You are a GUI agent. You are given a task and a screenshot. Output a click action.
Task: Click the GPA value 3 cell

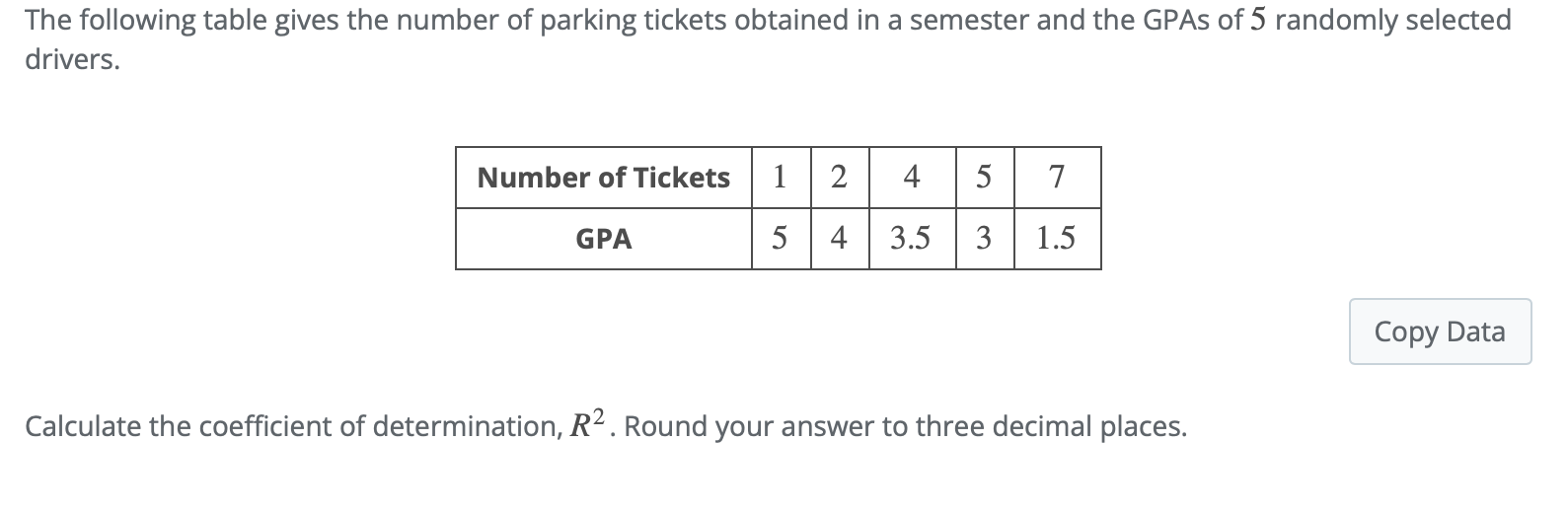(x=984, y=239)
